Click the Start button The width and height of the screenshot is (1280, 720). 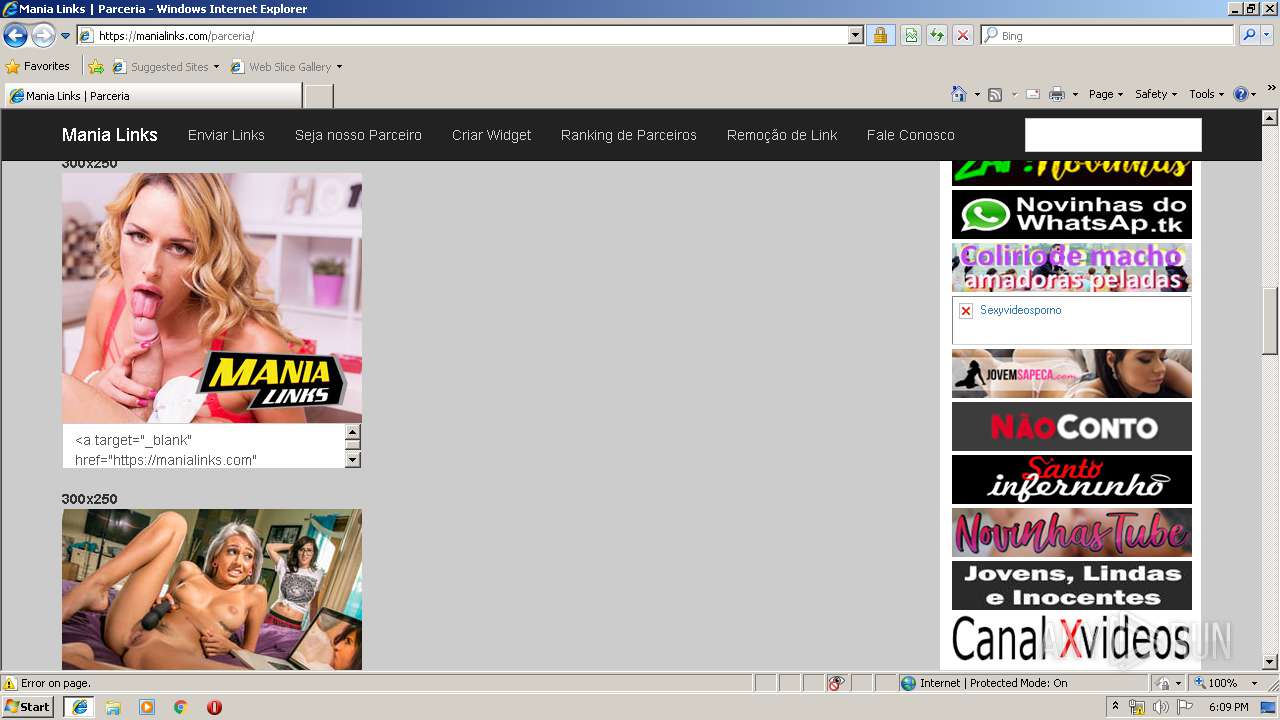[28, 707]
